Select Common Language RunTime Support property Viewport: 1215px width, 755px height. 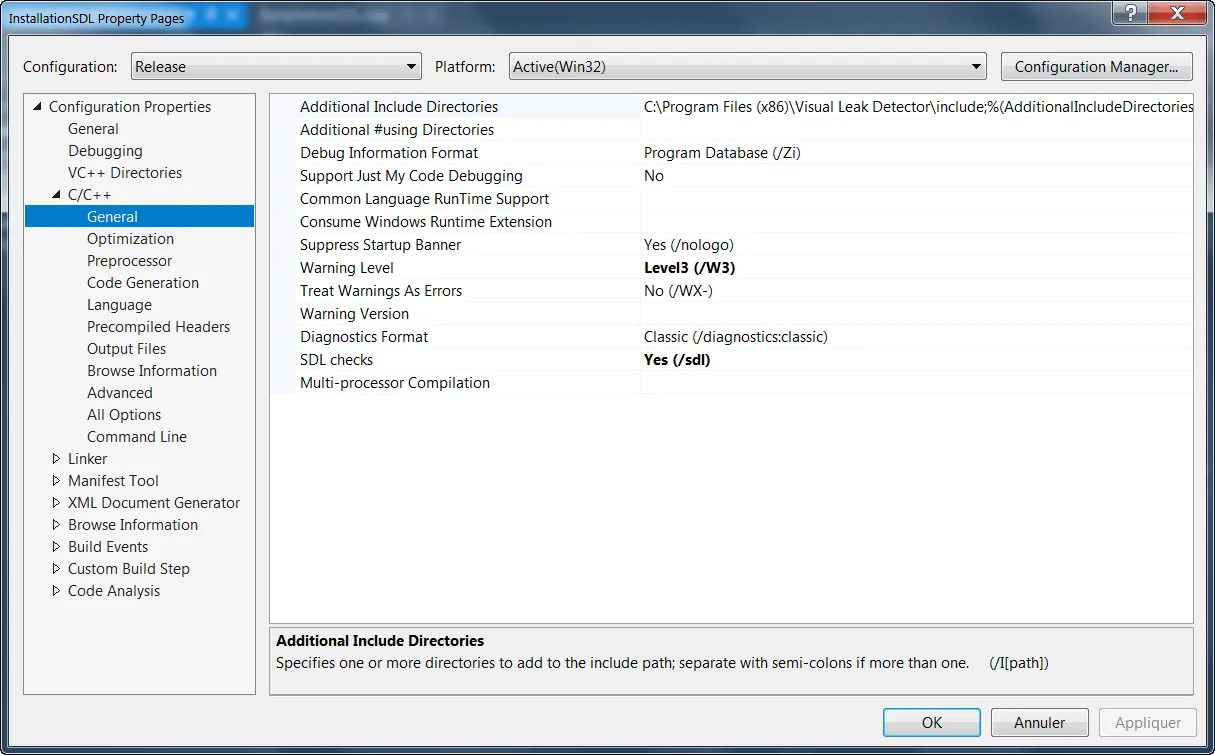point(424,199)
